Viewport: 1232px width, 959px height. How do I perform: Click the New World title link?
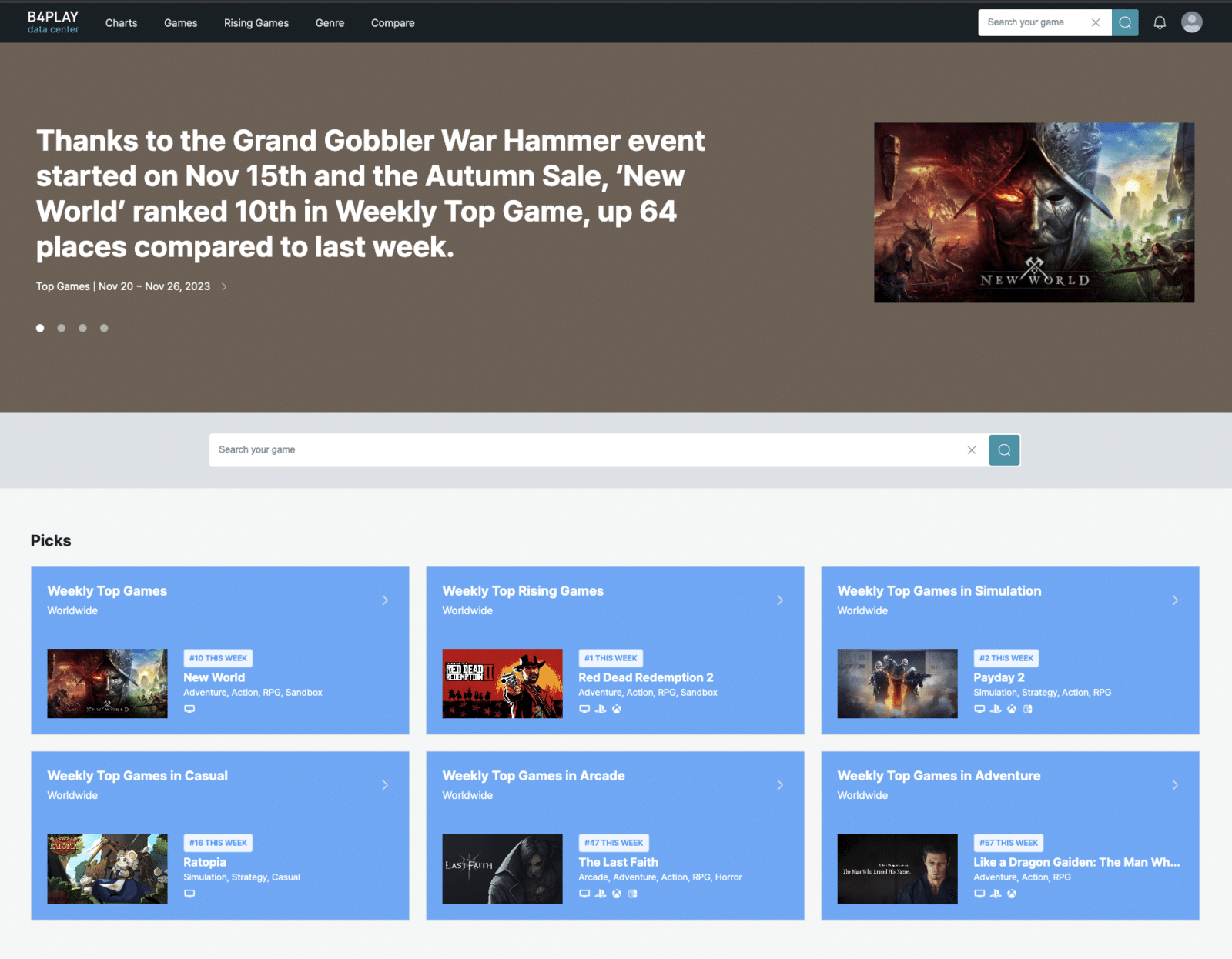pyautogui.click(x=214, y=677)
